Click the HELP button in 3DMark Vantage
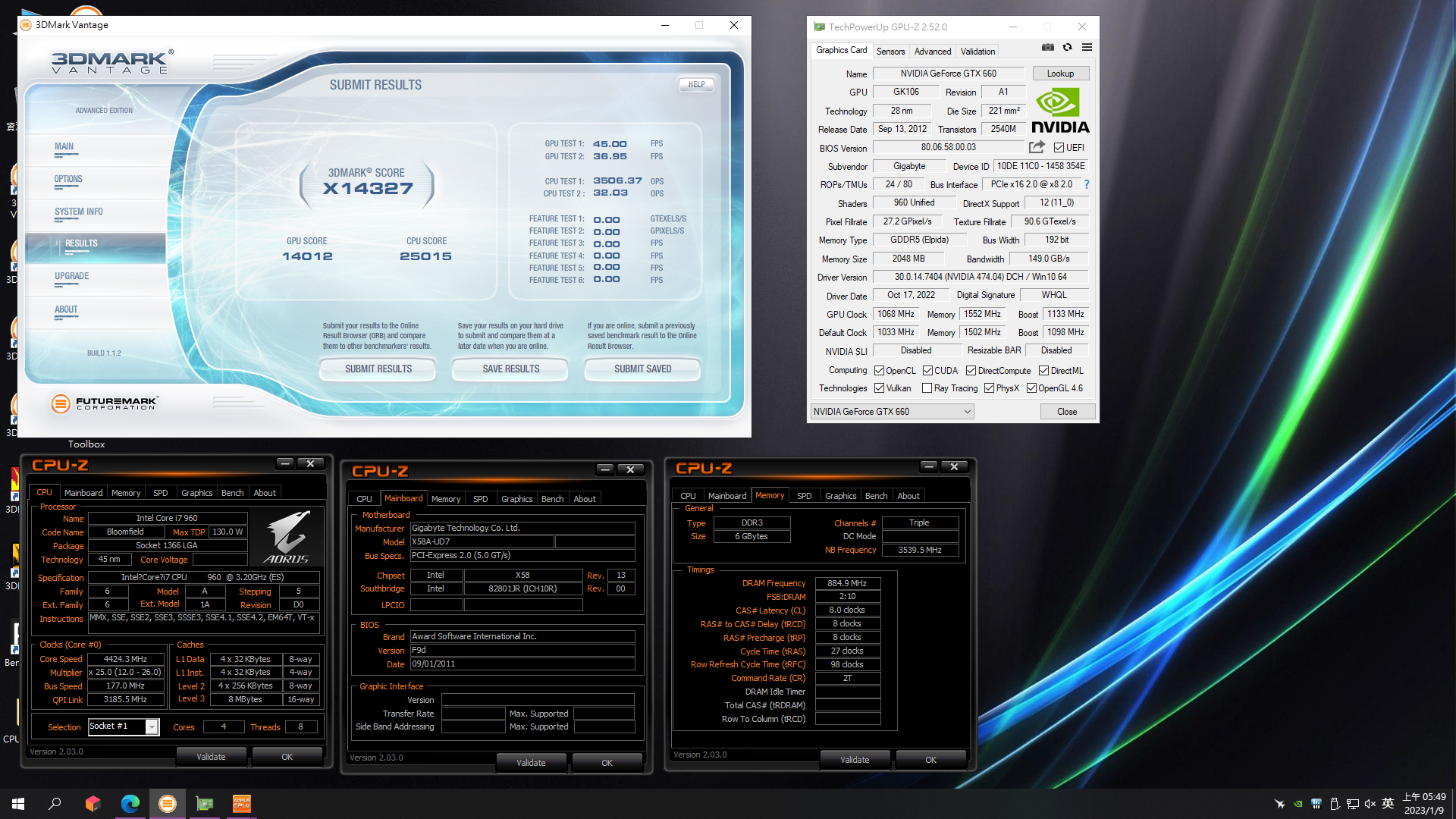Viewport: 1456px width, 819px height. [696, 84]
